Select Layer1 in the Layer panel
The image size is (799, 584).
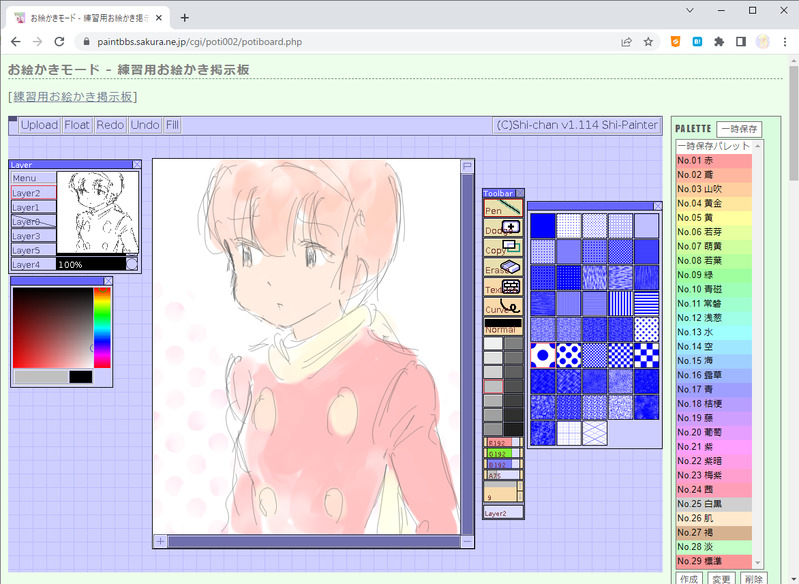(x=34, y=207)
